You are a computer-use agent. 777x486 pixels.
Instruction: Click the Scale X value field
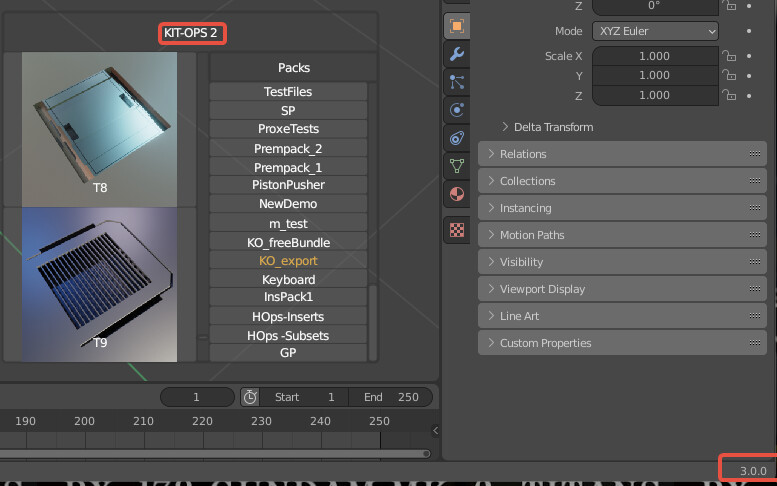(x=655, y=56)
